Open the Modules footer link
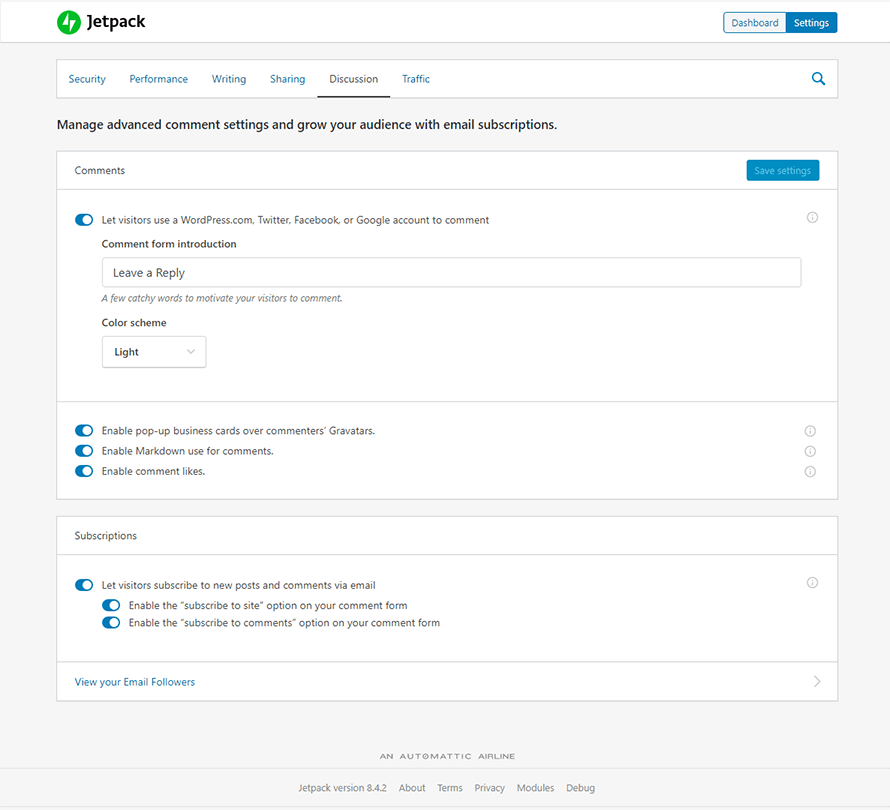 pos(535,788)
